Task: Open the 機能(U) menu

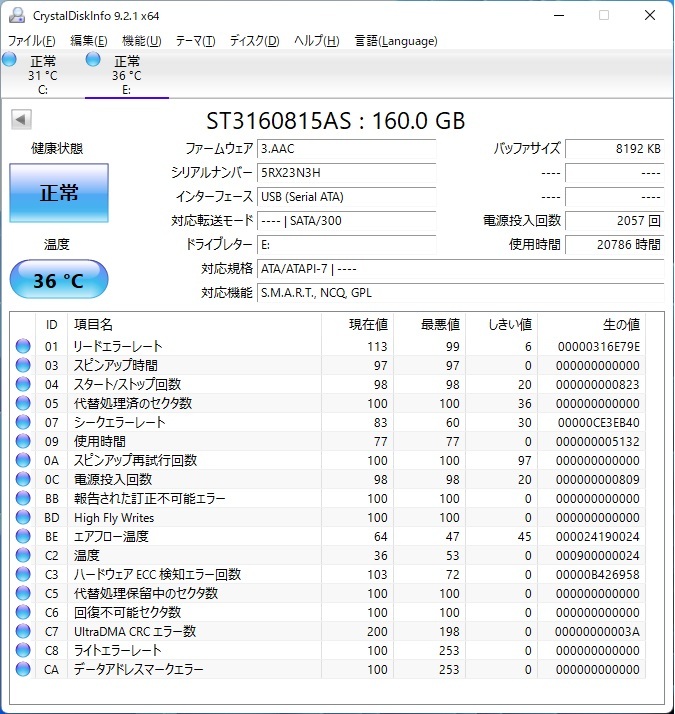Action: point(141,41)
